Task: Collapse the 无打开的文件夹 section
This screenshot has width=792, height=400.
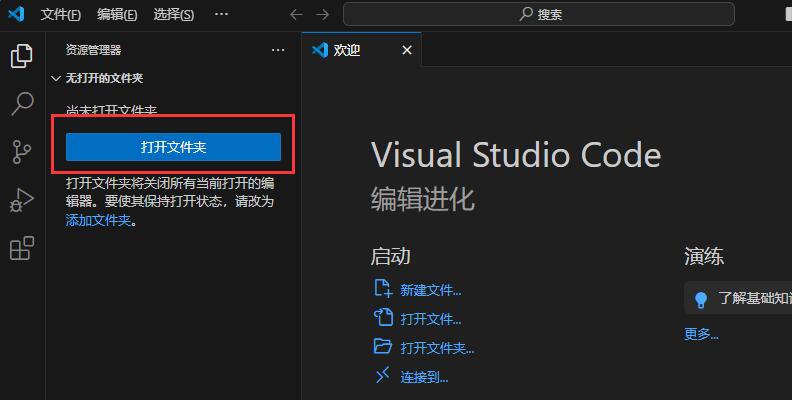Action: pyautogui.click(x=56, y=77)
